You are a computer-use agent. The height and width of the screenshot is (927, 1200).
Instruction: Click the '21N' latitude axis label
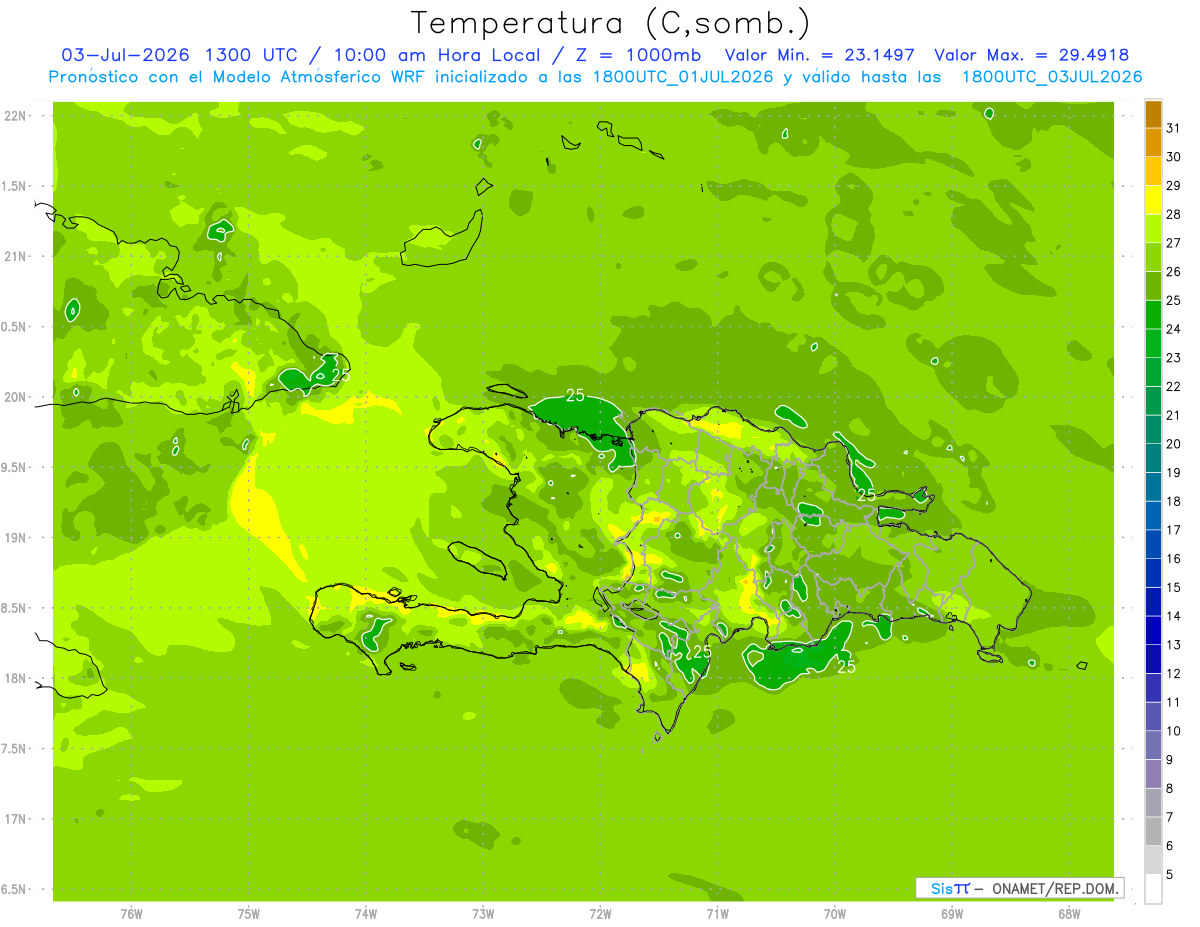click(17, 256)
